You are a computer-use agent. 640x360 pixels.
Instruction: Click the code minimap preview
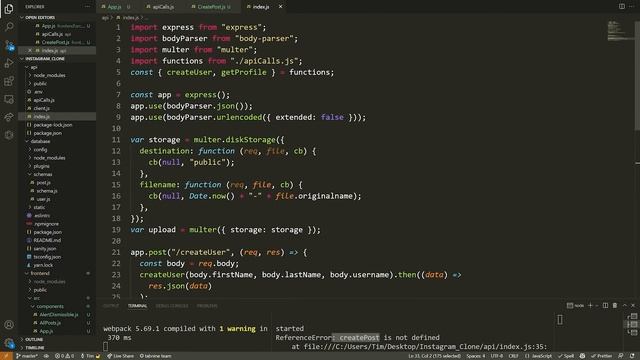click(x=620, y=31)
